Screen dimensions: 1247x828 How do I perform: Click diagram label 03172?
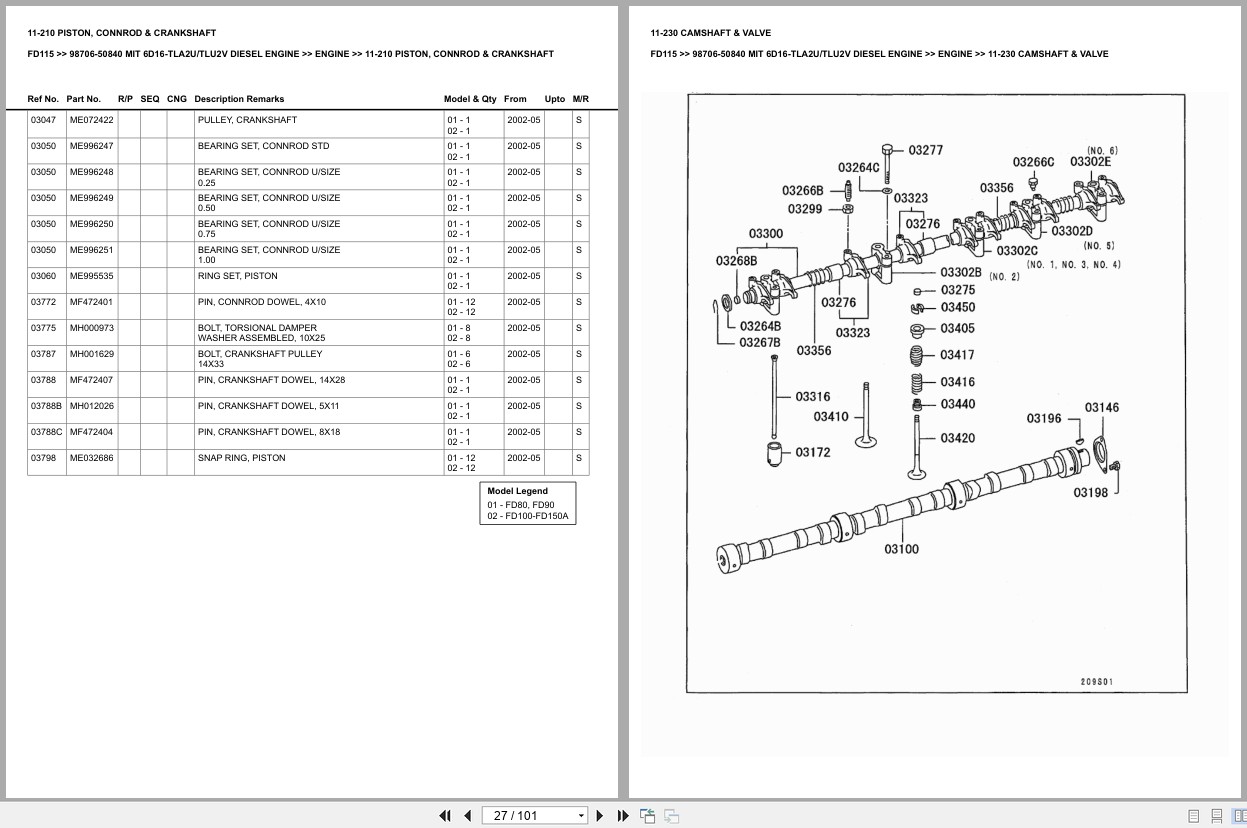point(813,452)
